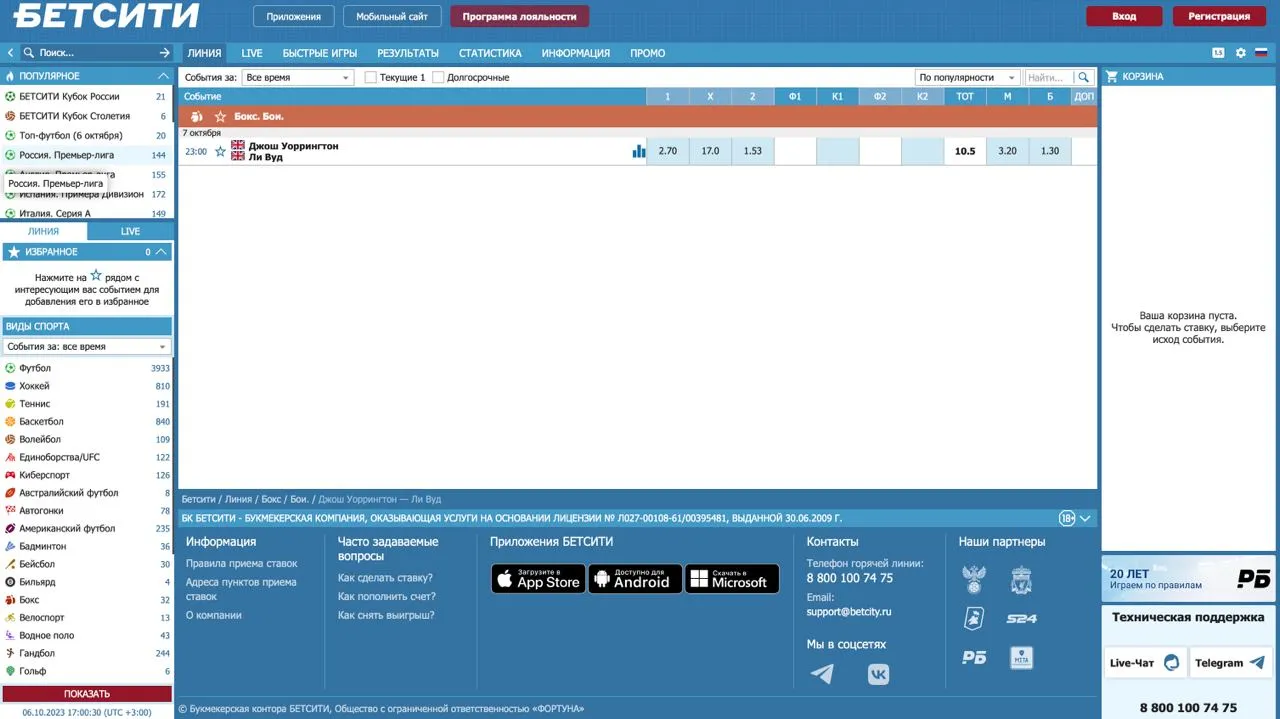Open Результаты menu item
This screenshot has height=719, width=1280.
coord(408,53)
